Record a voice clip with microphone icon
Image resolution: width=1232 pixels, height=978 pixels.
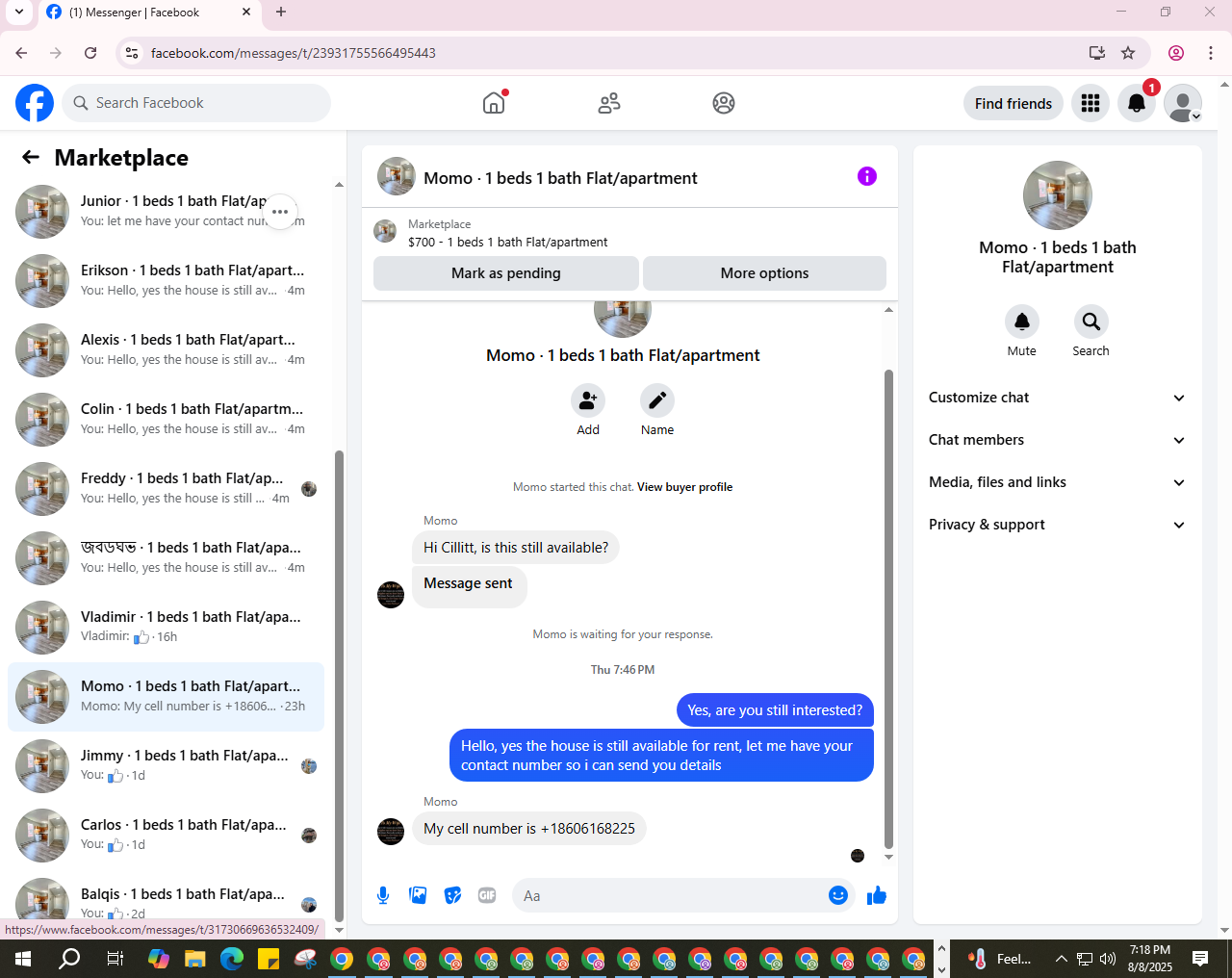point(383,895)
